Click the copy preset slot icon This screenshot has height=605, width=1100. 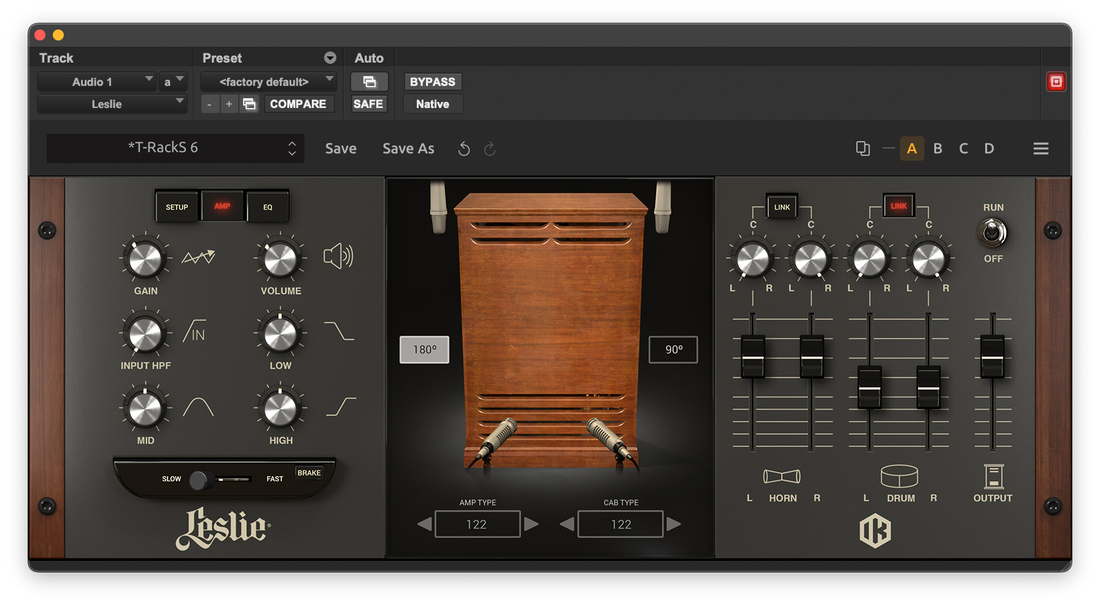(863, 149)
